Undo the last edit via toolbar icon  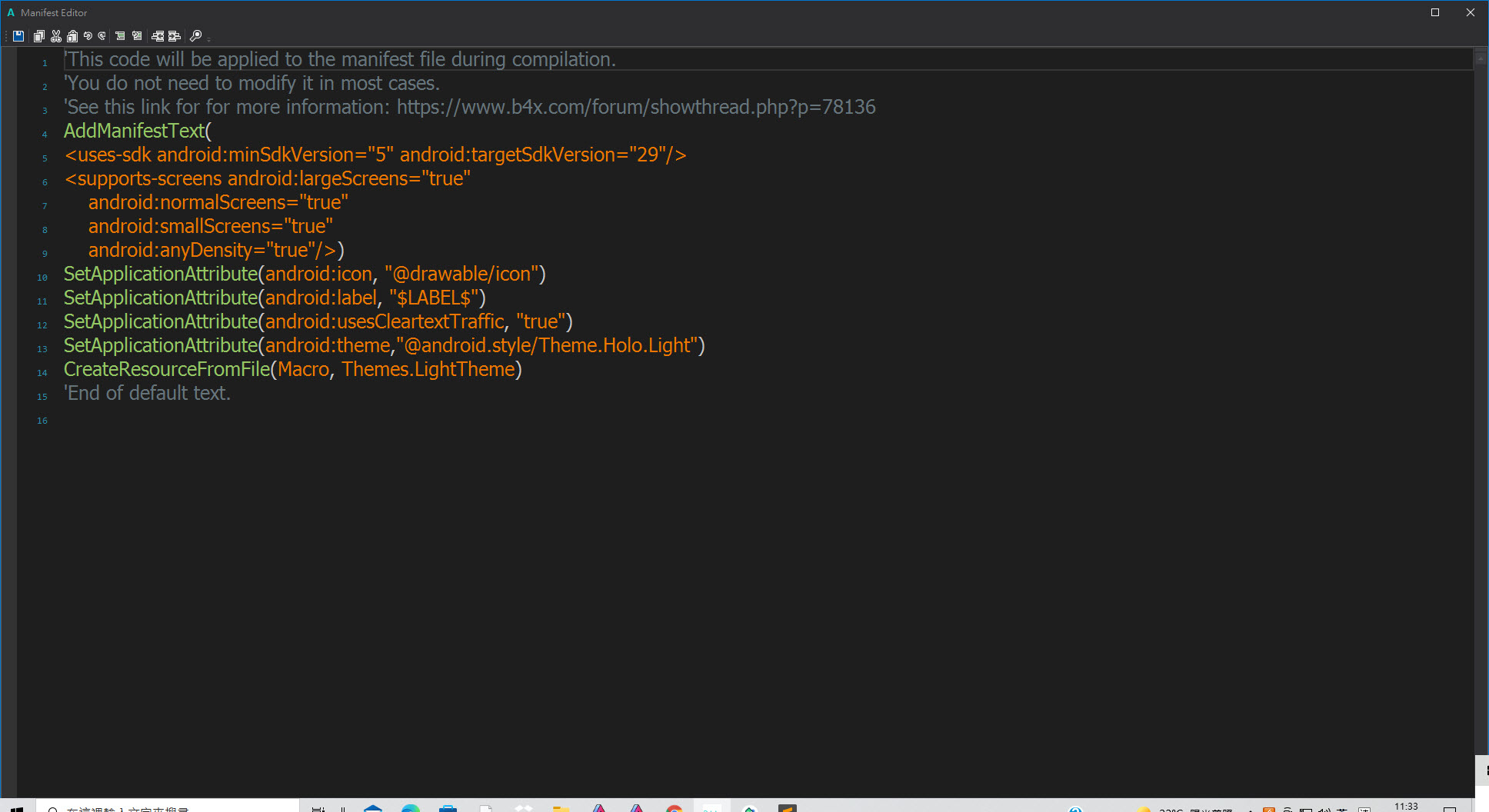(88, 35)
